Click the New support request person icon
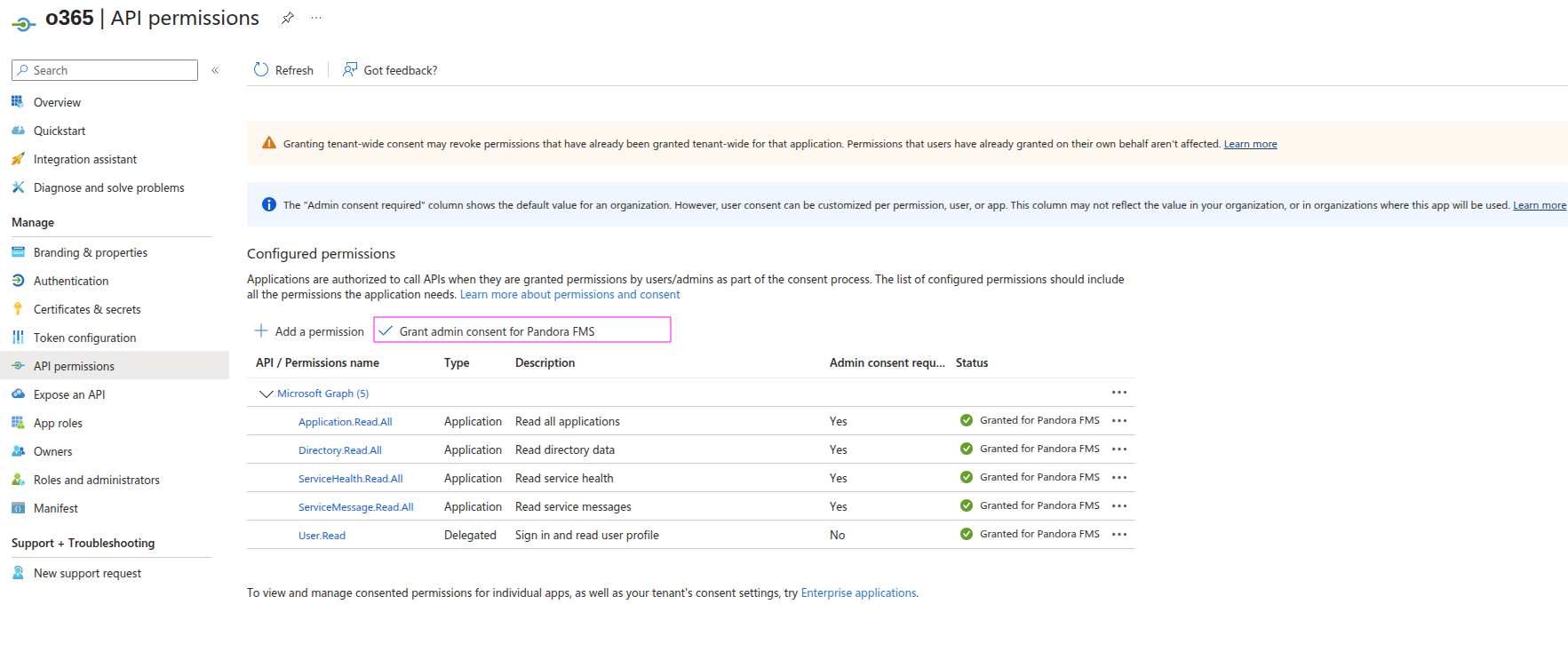 click(x=18, y=573)
